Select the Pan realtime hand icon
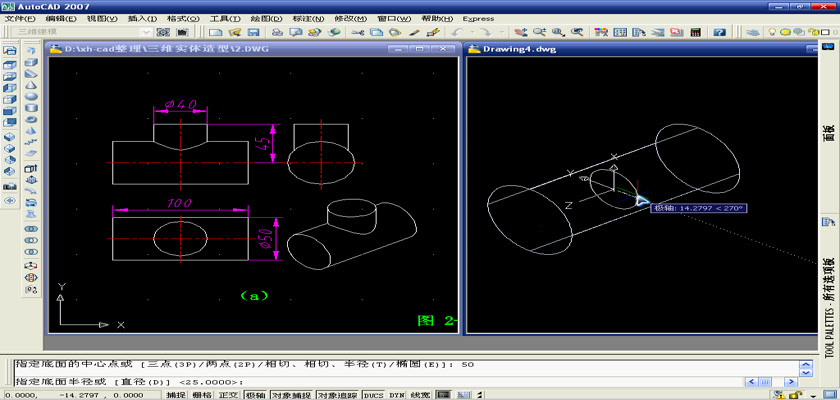This screenshot has width=840, height=400. pyautogui.click(x=520, y=32)
